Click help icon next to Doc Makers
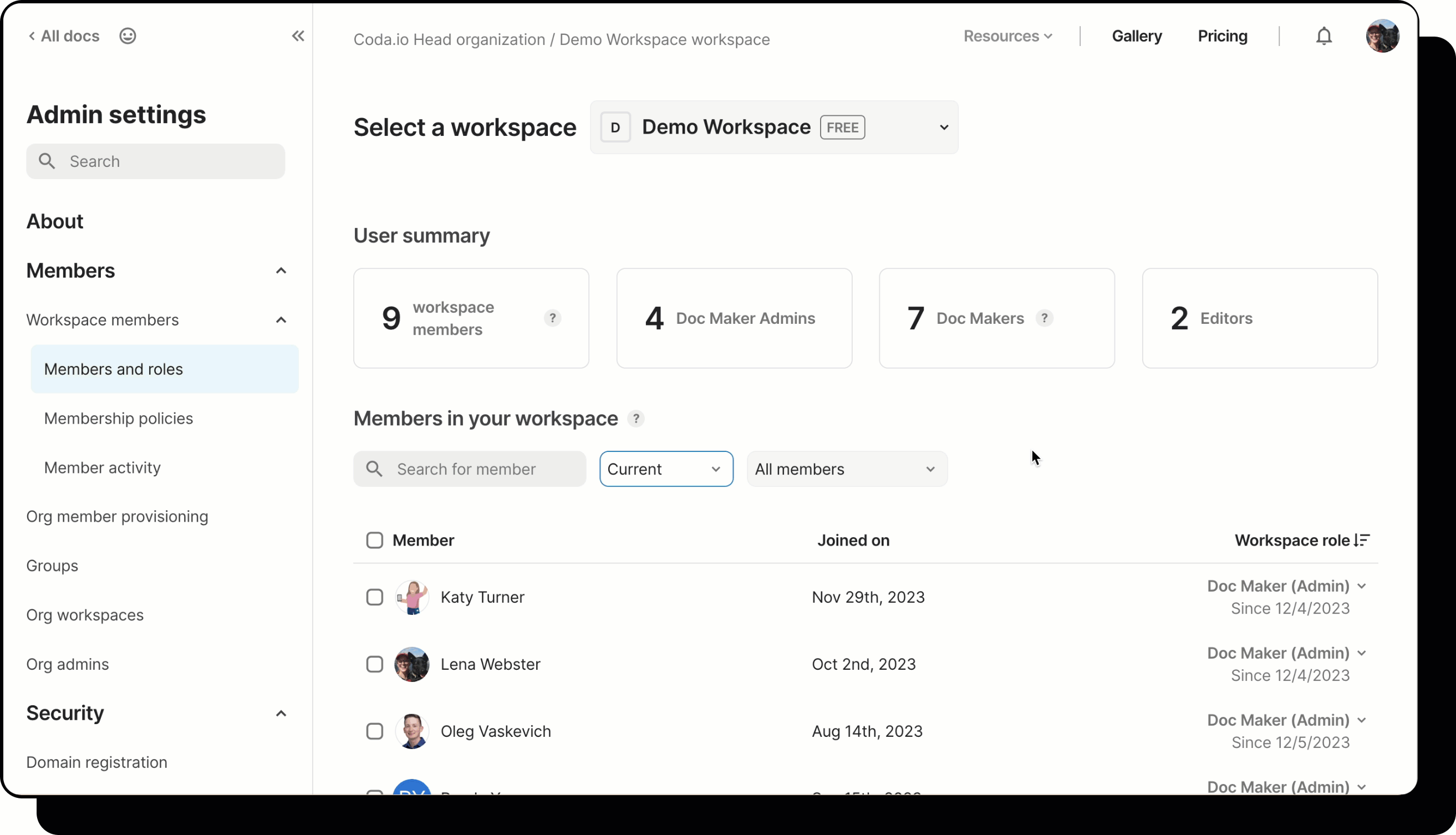Screen dimensions: 1456x835 click(x=1044, y=318)
